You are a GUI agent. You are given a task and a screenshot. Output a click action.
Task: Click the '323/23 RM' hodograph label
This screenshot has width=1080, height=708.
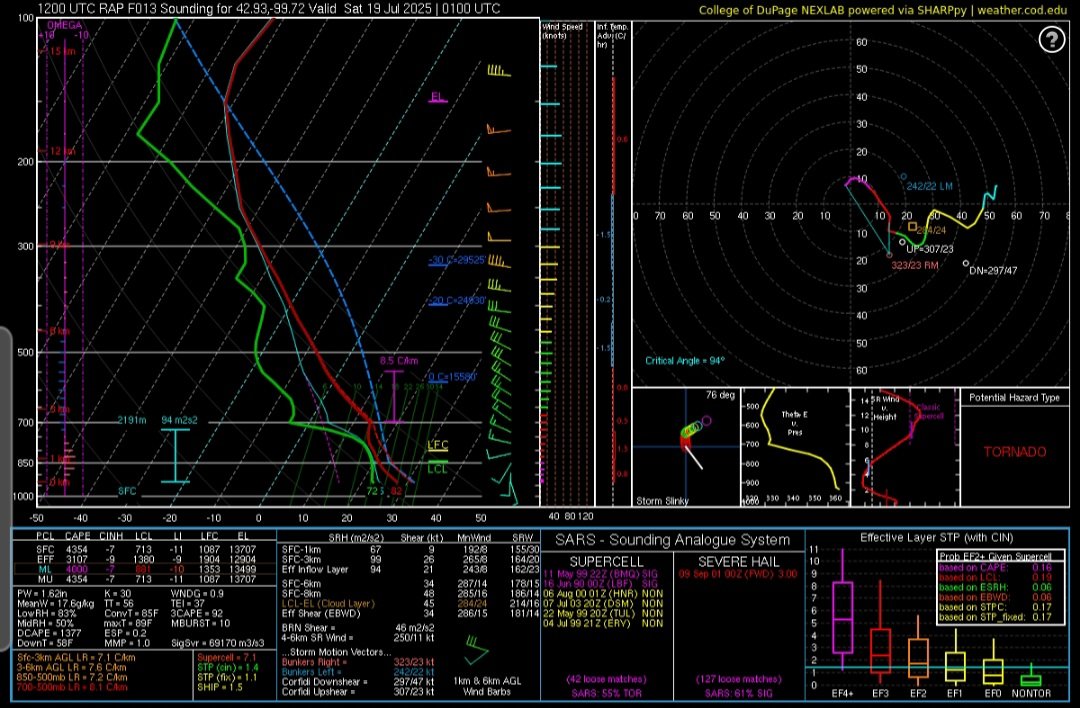pos(915,264)
